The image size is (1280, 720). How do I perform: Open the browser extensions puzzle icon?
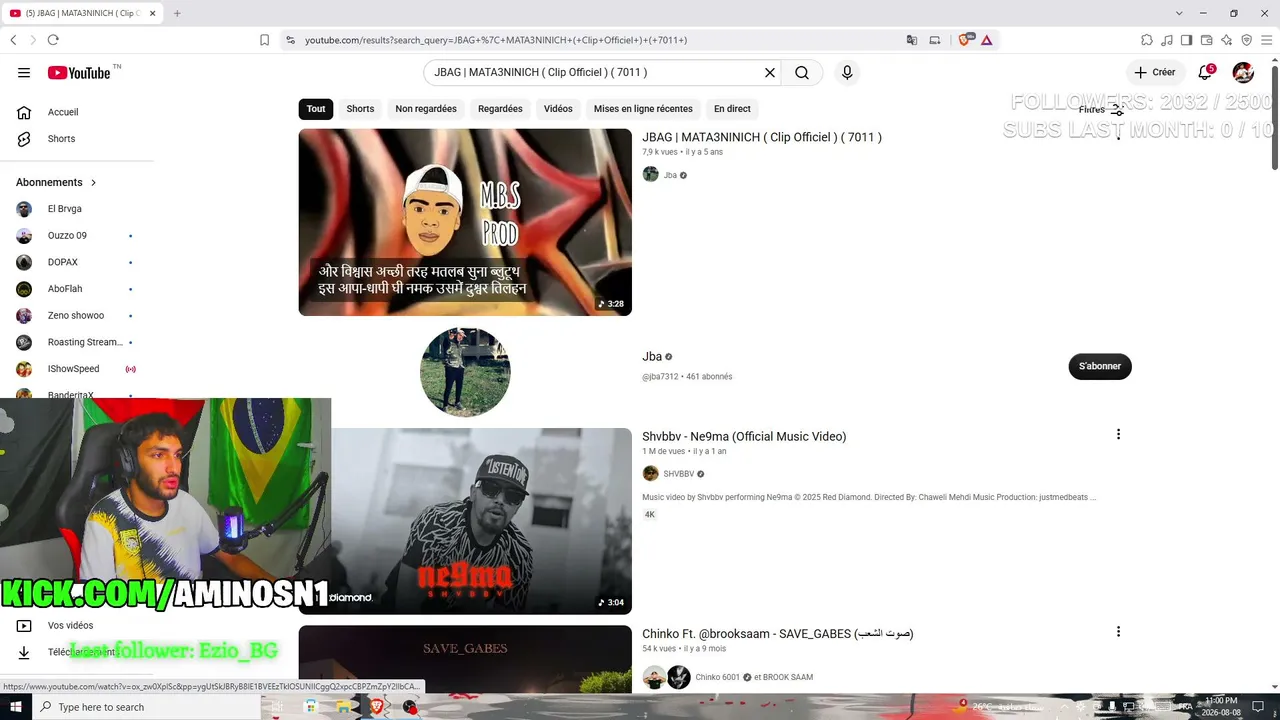pos(1147,40)
